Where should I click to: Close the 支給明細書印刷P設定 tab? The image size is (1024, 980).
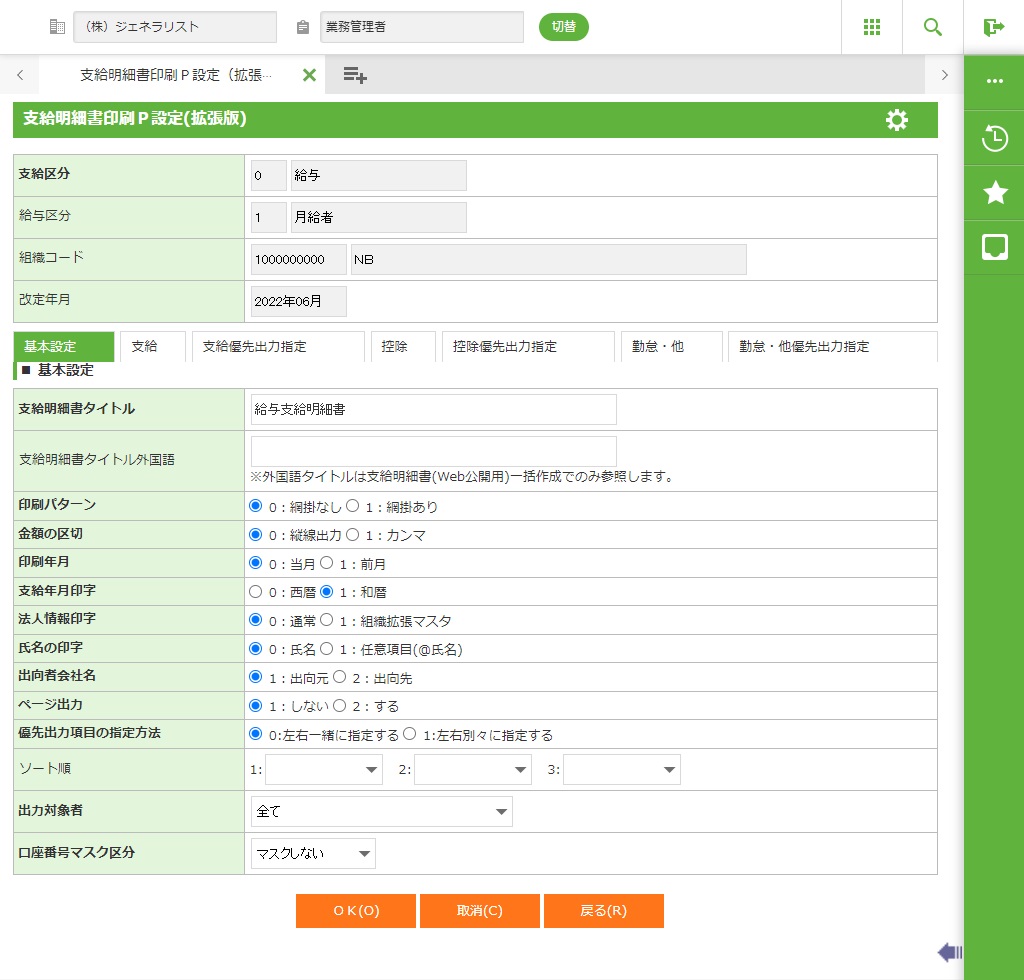pyautogui.click(x=309, y=75)
